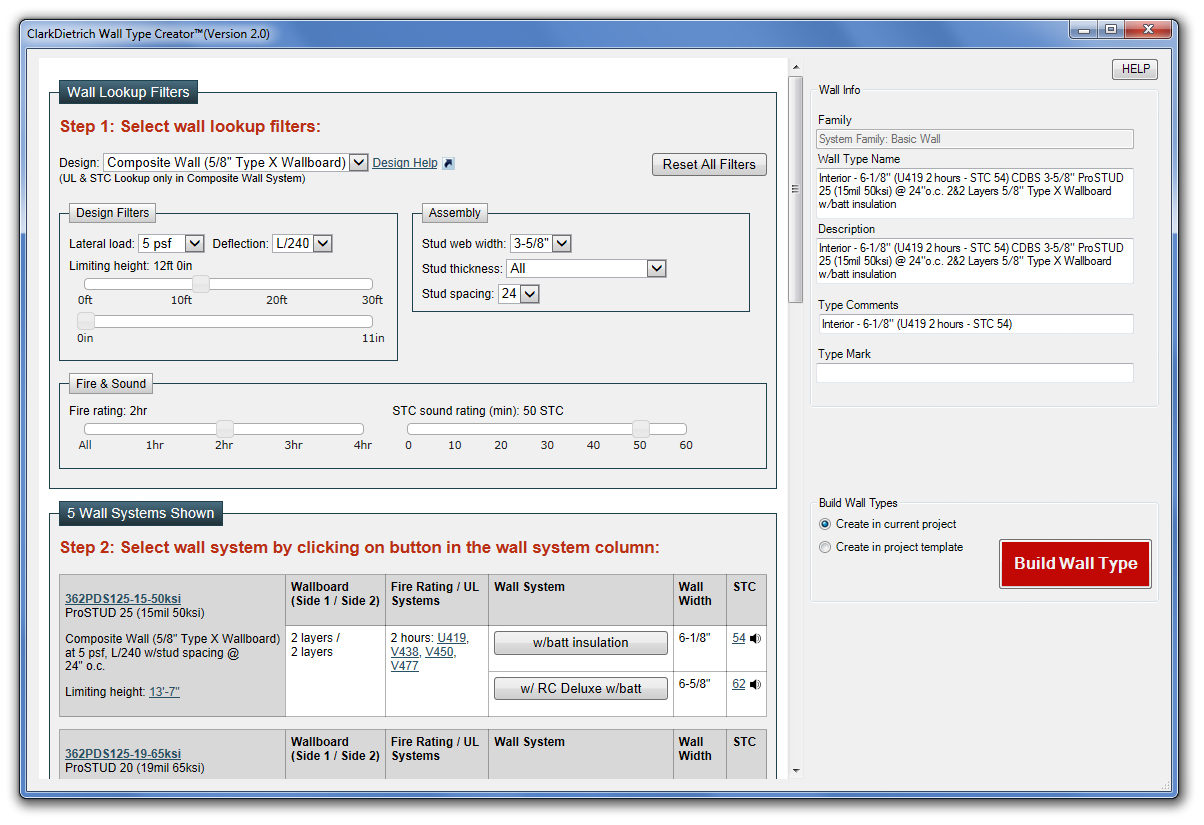Image resolution: width=1204 pixels, height=825 pixels.
Task: Open the V477 UL system link
Action: click(x=405, y=666)
